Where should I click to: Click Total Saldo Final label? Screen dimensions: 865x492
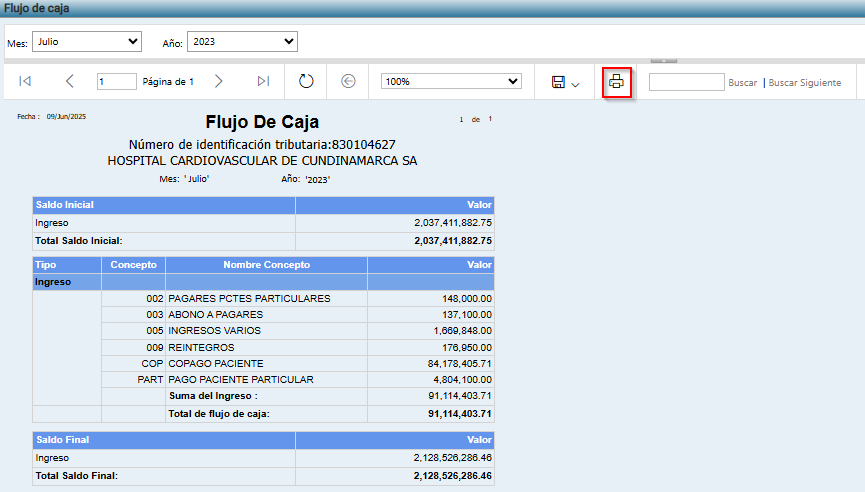point(77,475)
